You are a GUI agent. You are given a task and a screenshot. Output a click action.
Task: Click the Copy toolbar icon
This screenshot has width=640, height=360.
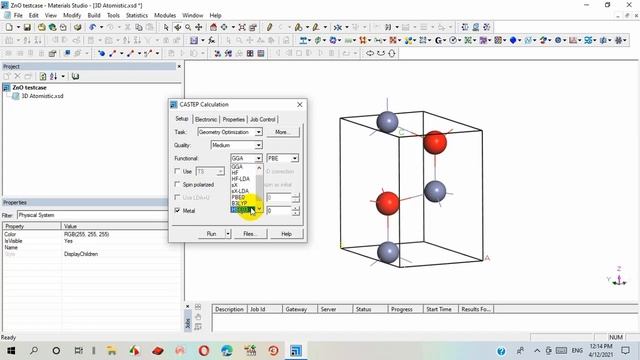coord(139,27)
